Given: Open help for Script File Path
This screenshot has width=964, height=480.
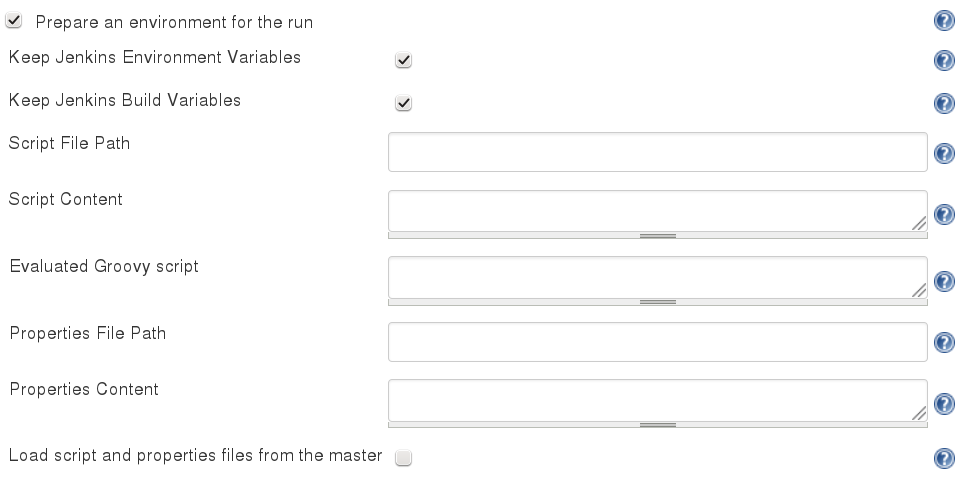Looking at the screenshot, I should 943,153.
